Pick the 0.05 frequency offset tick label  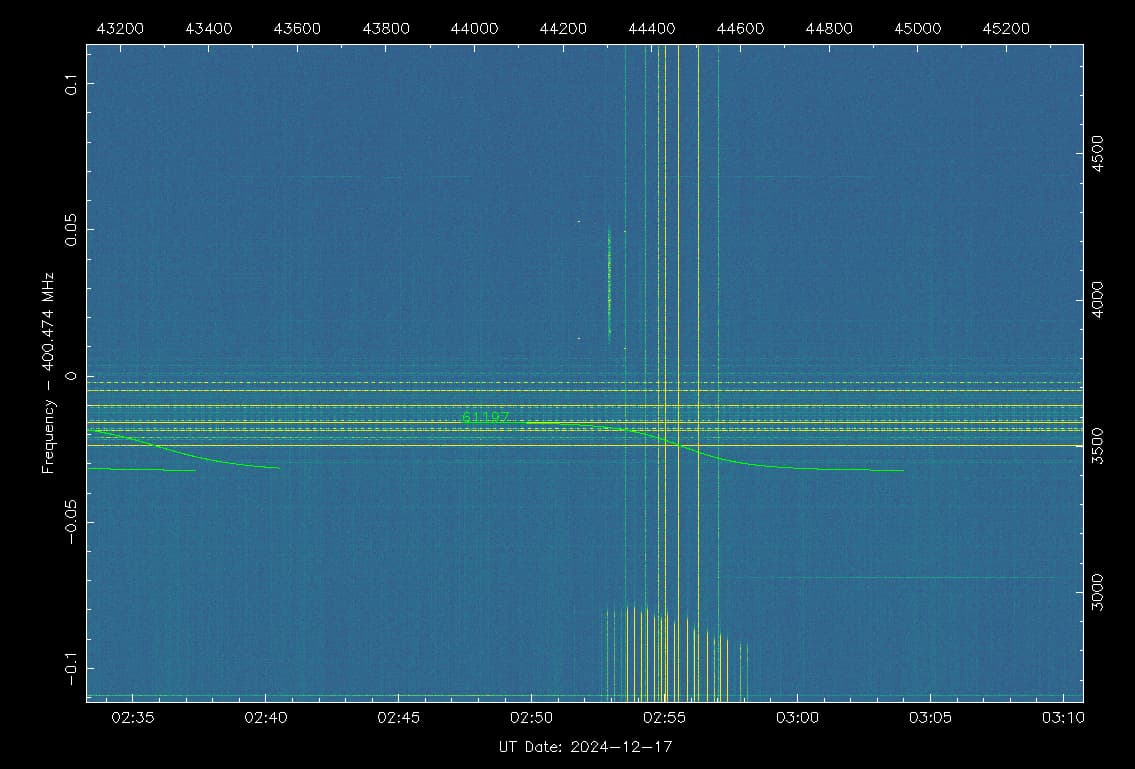[70, 230]
